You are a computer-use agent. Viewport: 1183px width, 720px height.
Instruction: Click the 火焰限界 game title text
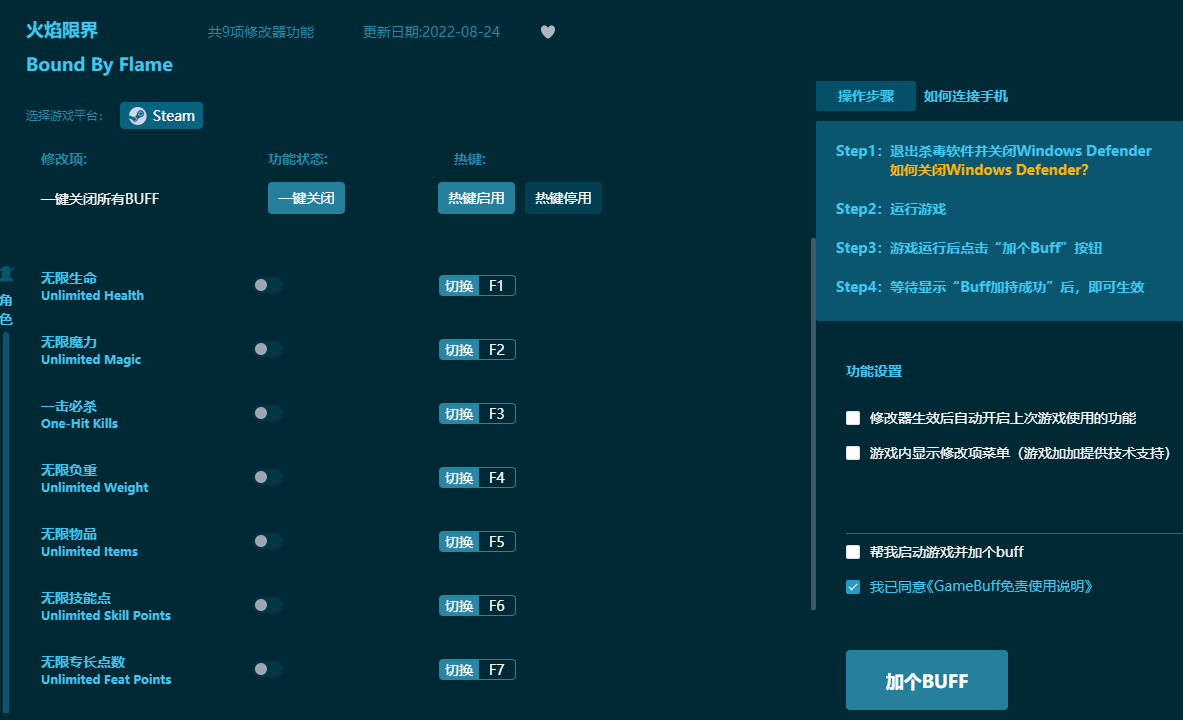62,30
